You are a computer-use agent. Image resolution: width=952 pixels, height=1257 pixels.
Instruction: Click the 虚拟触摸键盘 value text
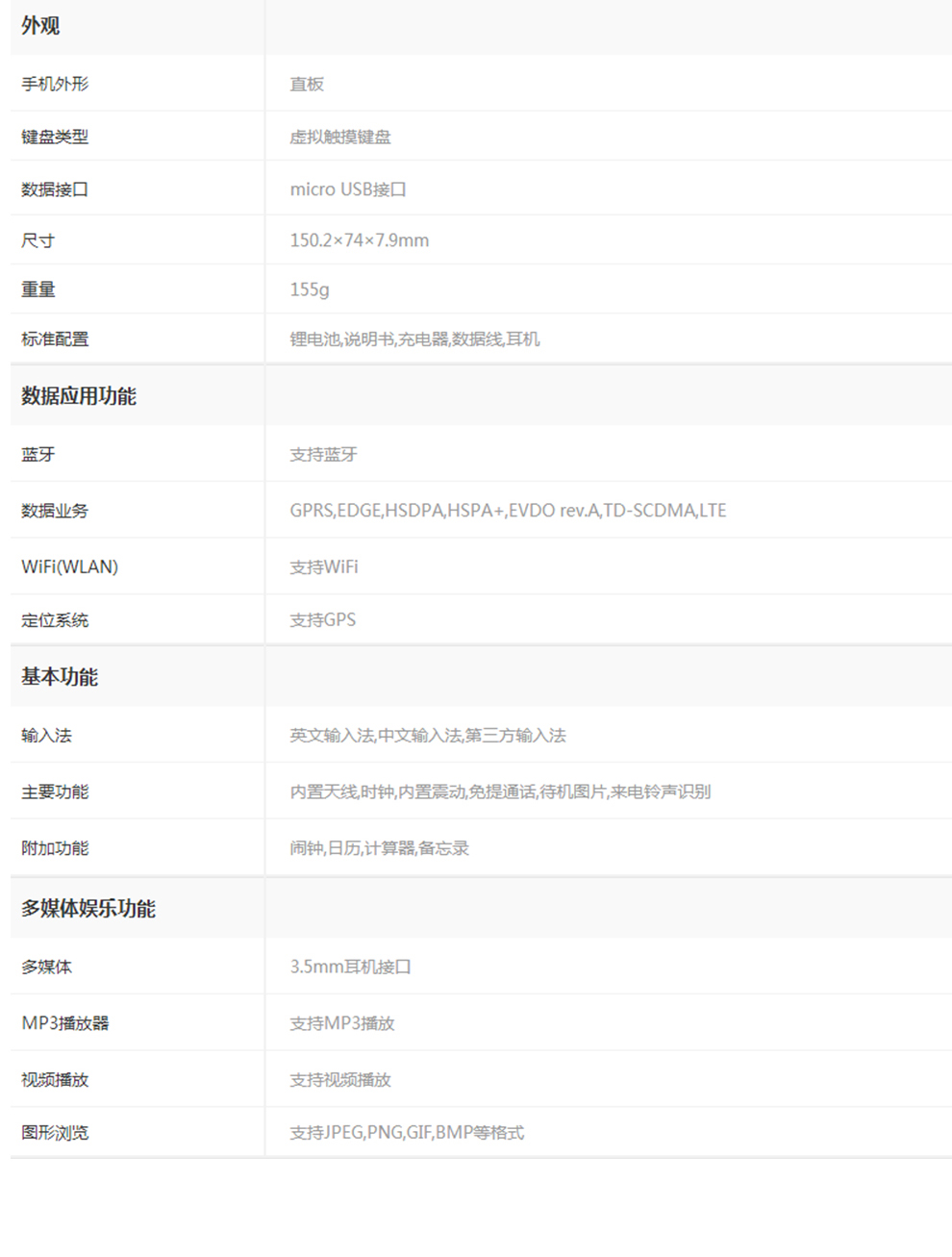[x=340, y=137]
